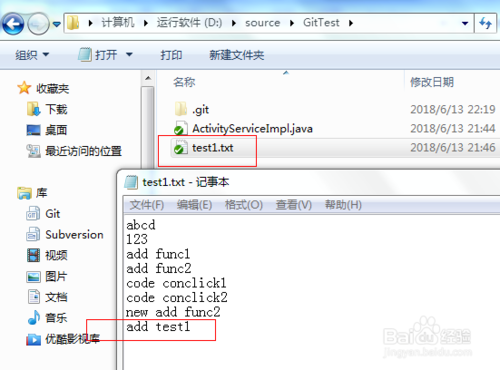Open the Git library in sidebar

click(x=43, y=214)
